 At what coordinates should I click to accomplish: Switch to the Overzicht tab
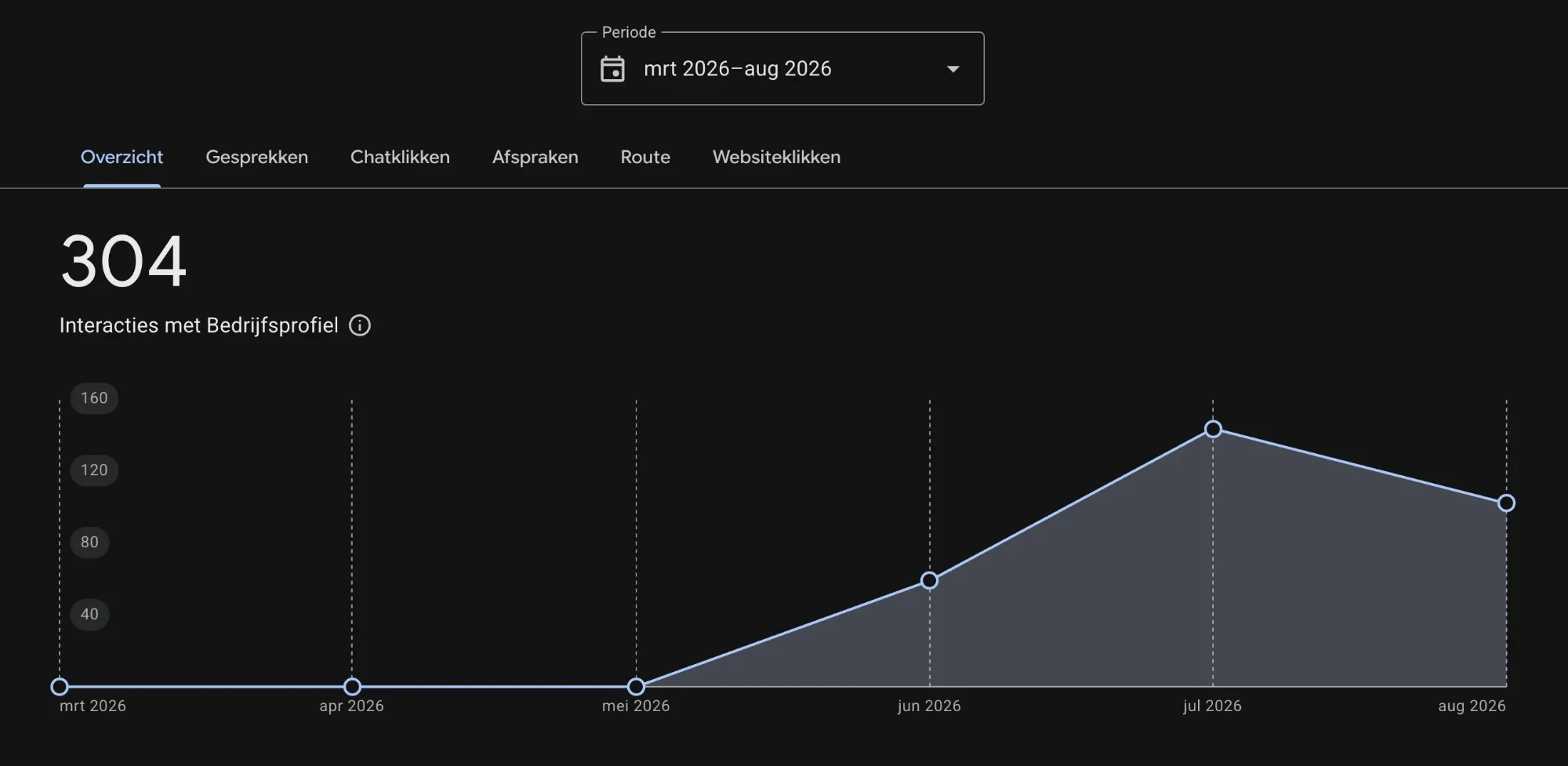coord(122,157)
